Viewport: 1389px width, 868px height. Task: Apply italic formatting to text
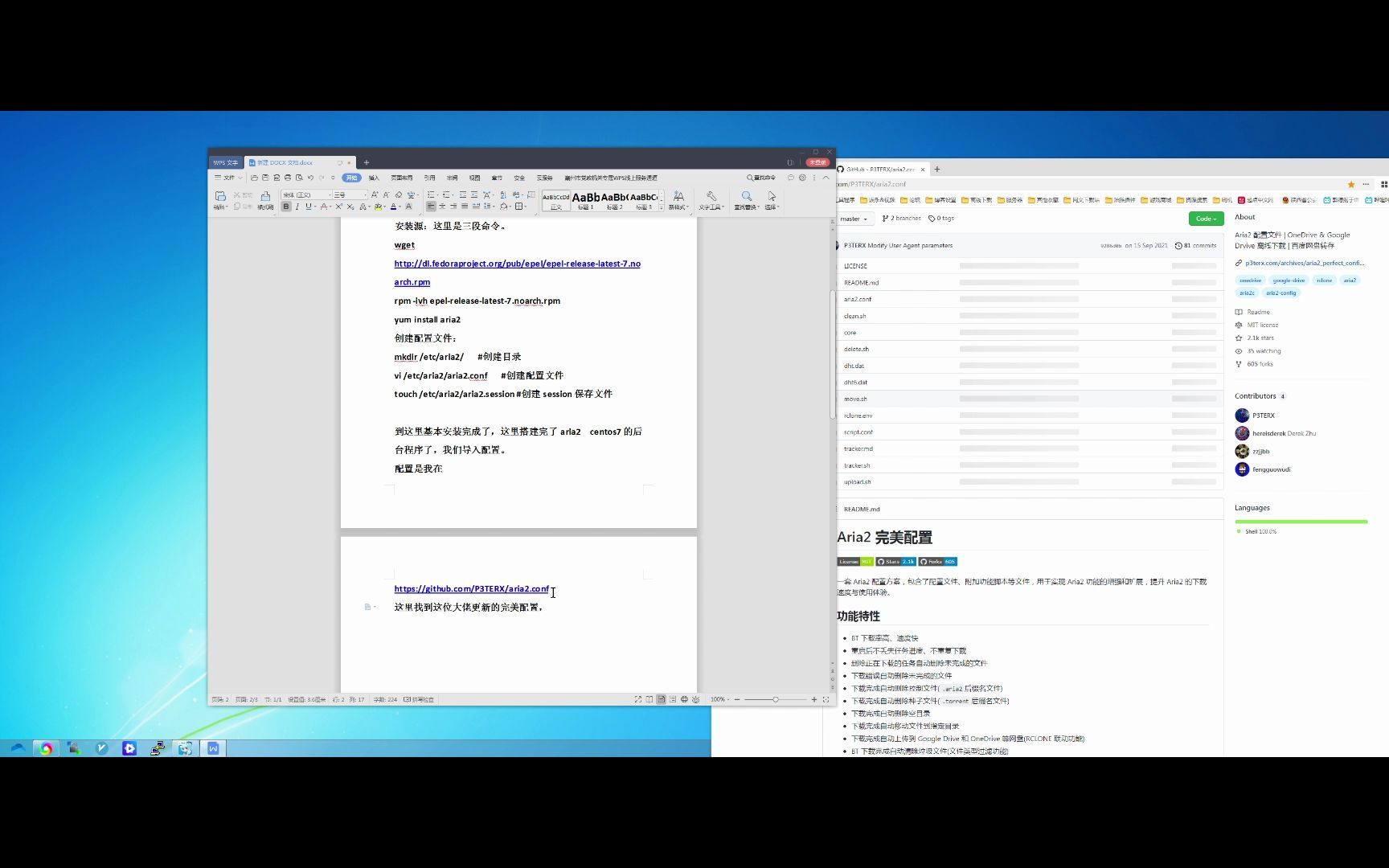click(x=297, y=206)
